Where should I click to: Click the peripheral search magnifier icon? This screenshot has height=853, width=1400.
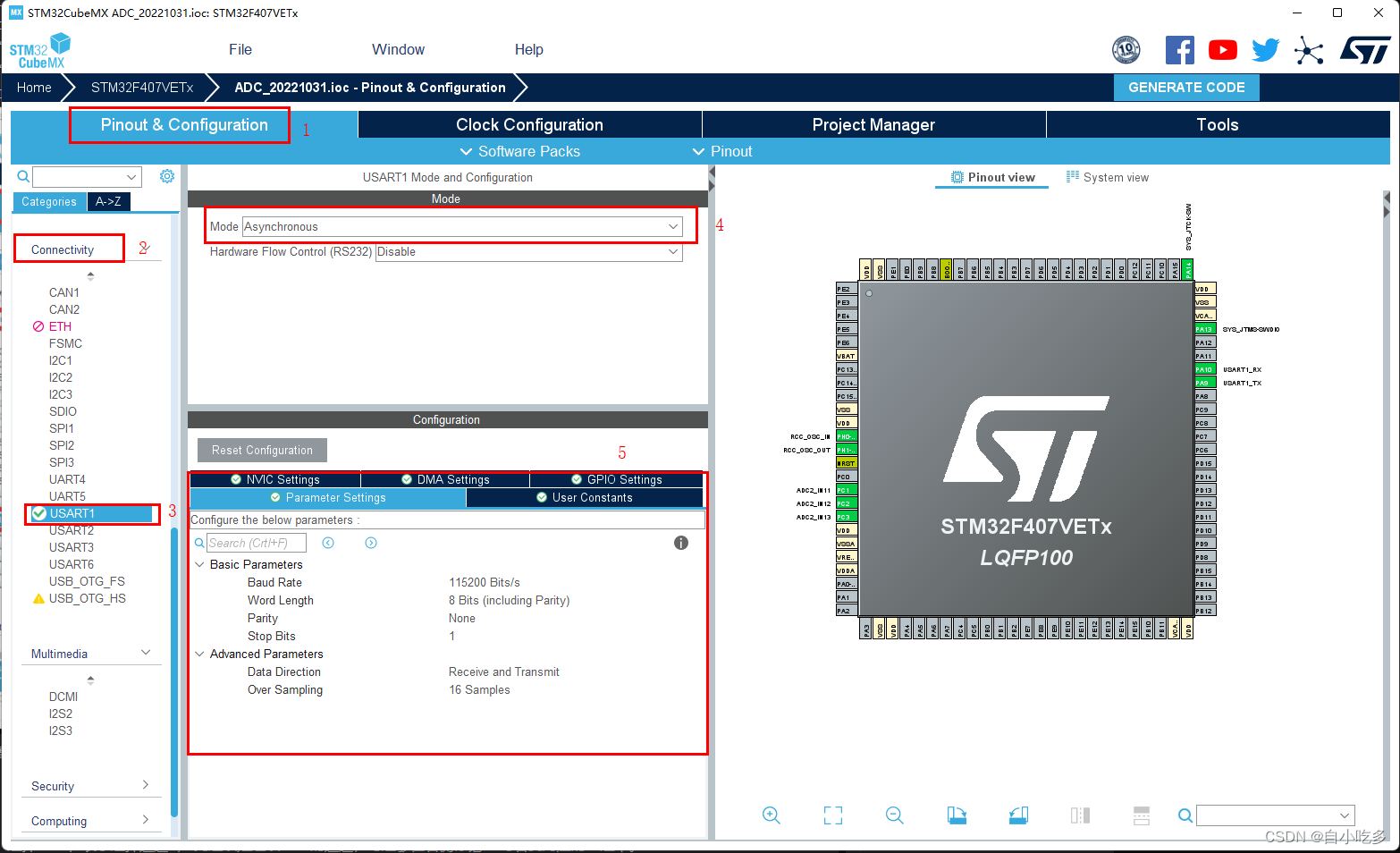tap(23, 176)
